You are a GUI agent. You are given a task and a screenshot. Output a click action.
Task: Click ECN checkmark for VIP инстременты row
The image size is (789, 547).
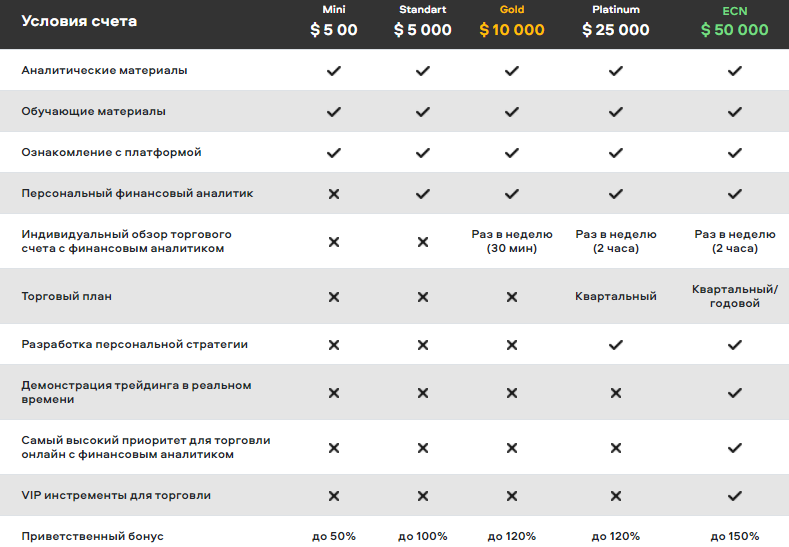pos(735,496)
